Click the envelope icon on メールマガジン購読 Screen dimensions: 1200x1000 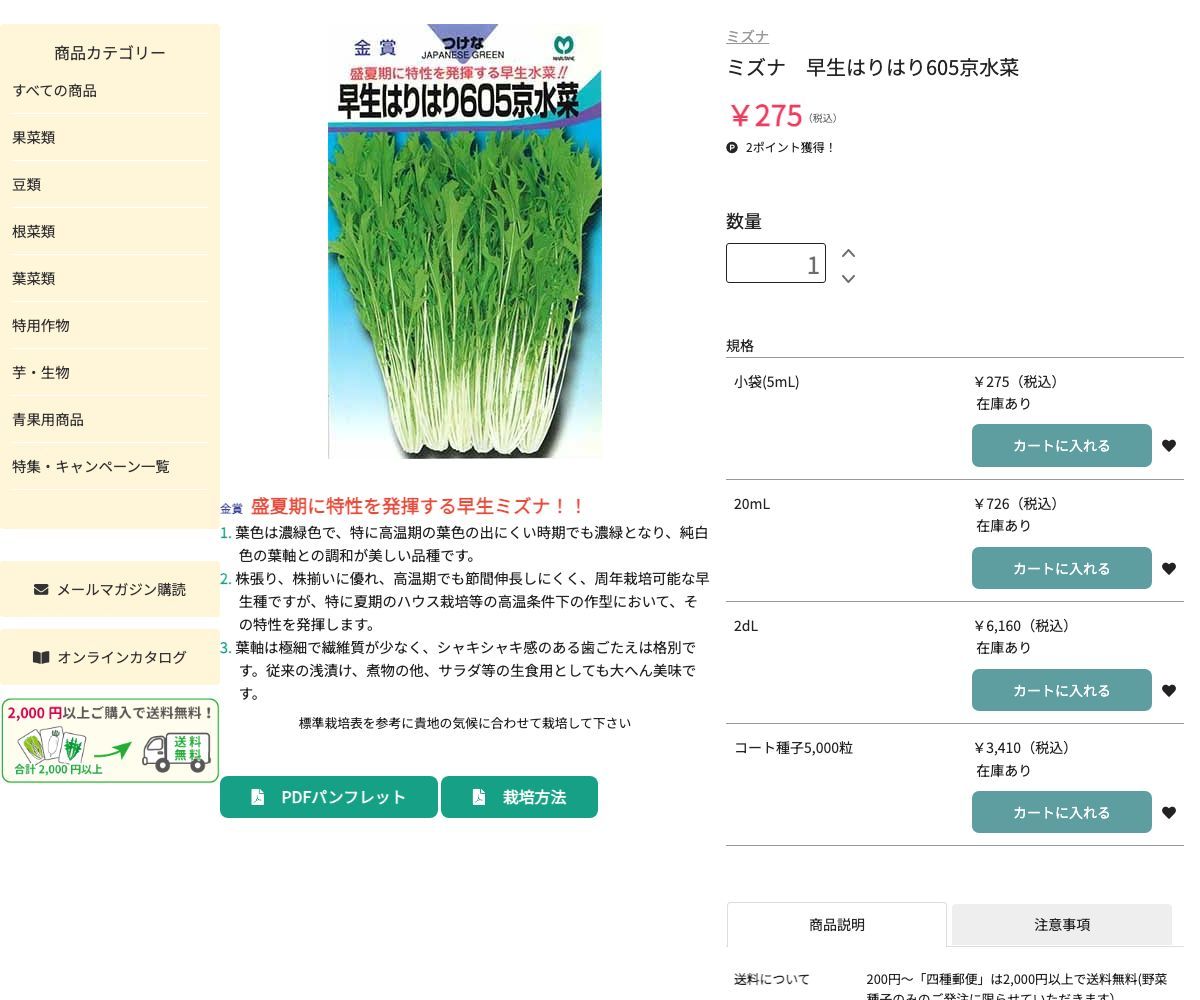point(41,589)
